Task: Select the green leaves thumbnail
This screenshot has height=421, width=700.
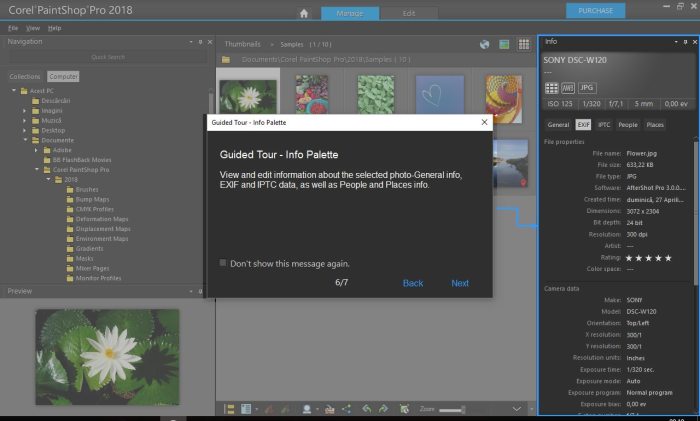Action: point(376,94)
